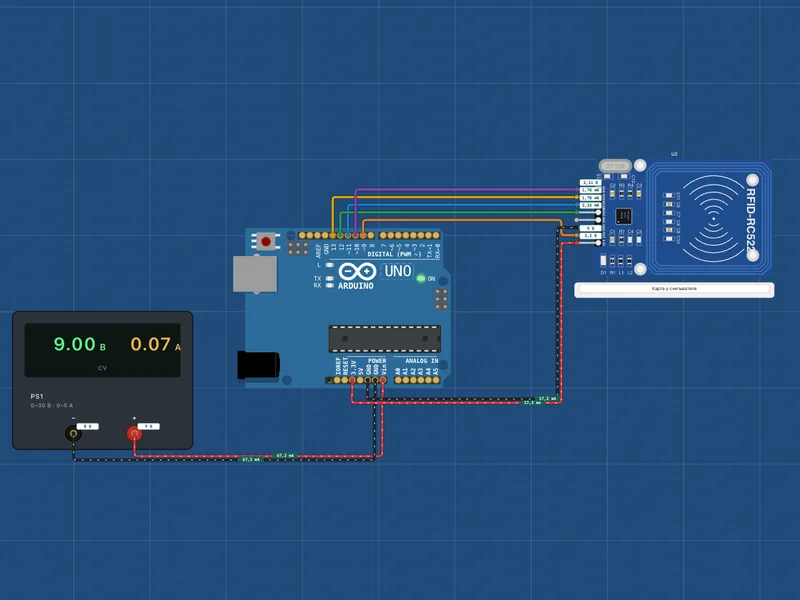Click the bottom-left mounting hole on RFID board

coord(640,268)
